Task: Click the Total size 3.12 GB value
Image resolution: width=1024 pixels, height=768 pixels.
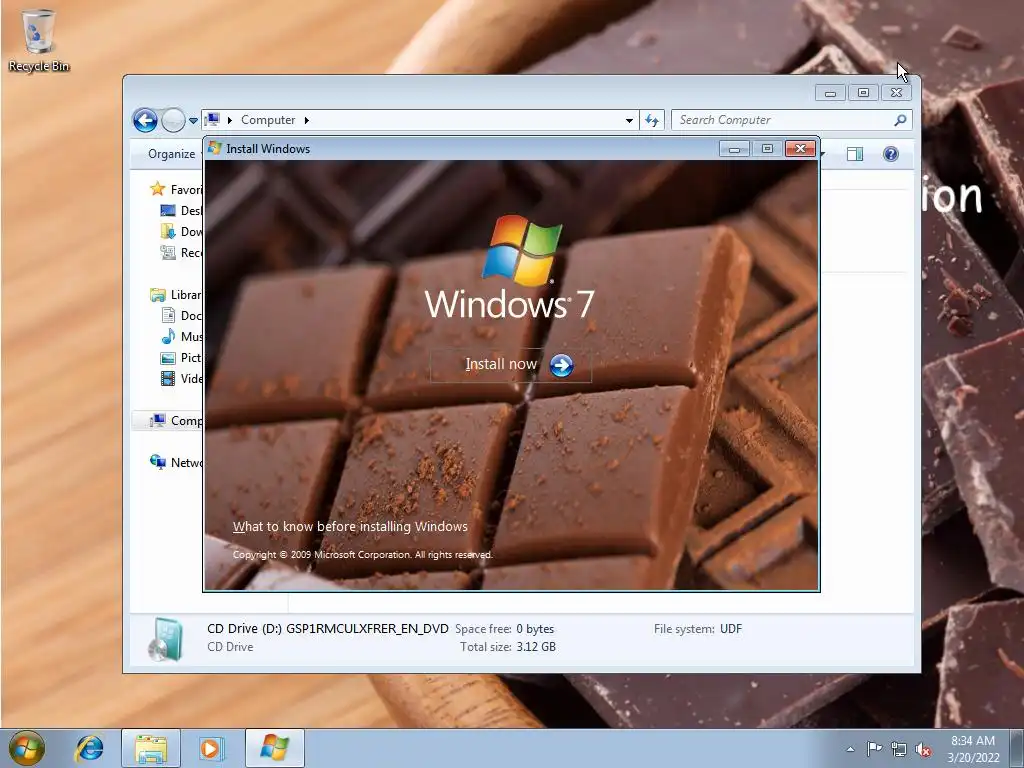Action: click(536, 647)
